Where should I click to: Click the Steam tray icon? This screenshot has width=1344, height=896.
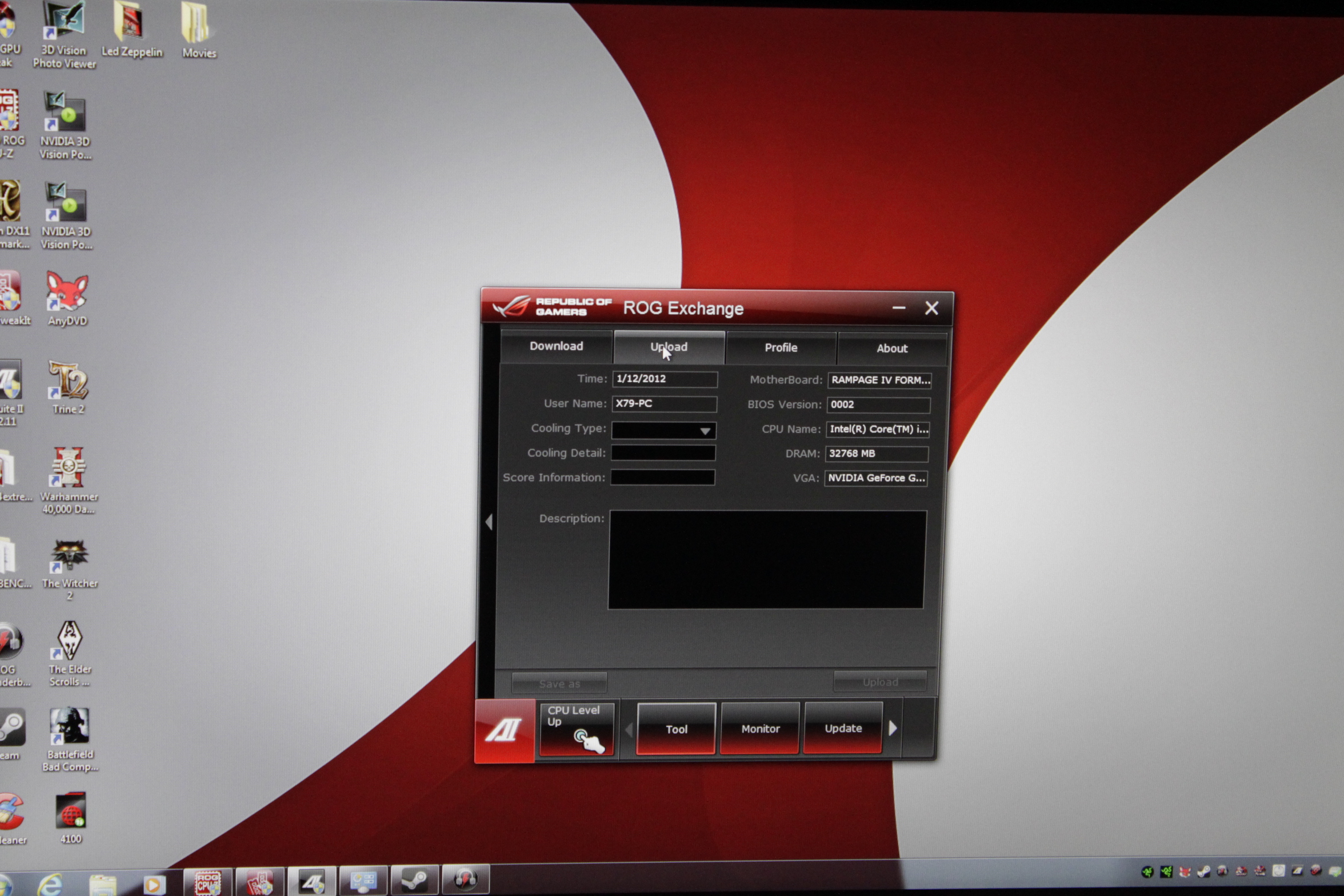1203,871
